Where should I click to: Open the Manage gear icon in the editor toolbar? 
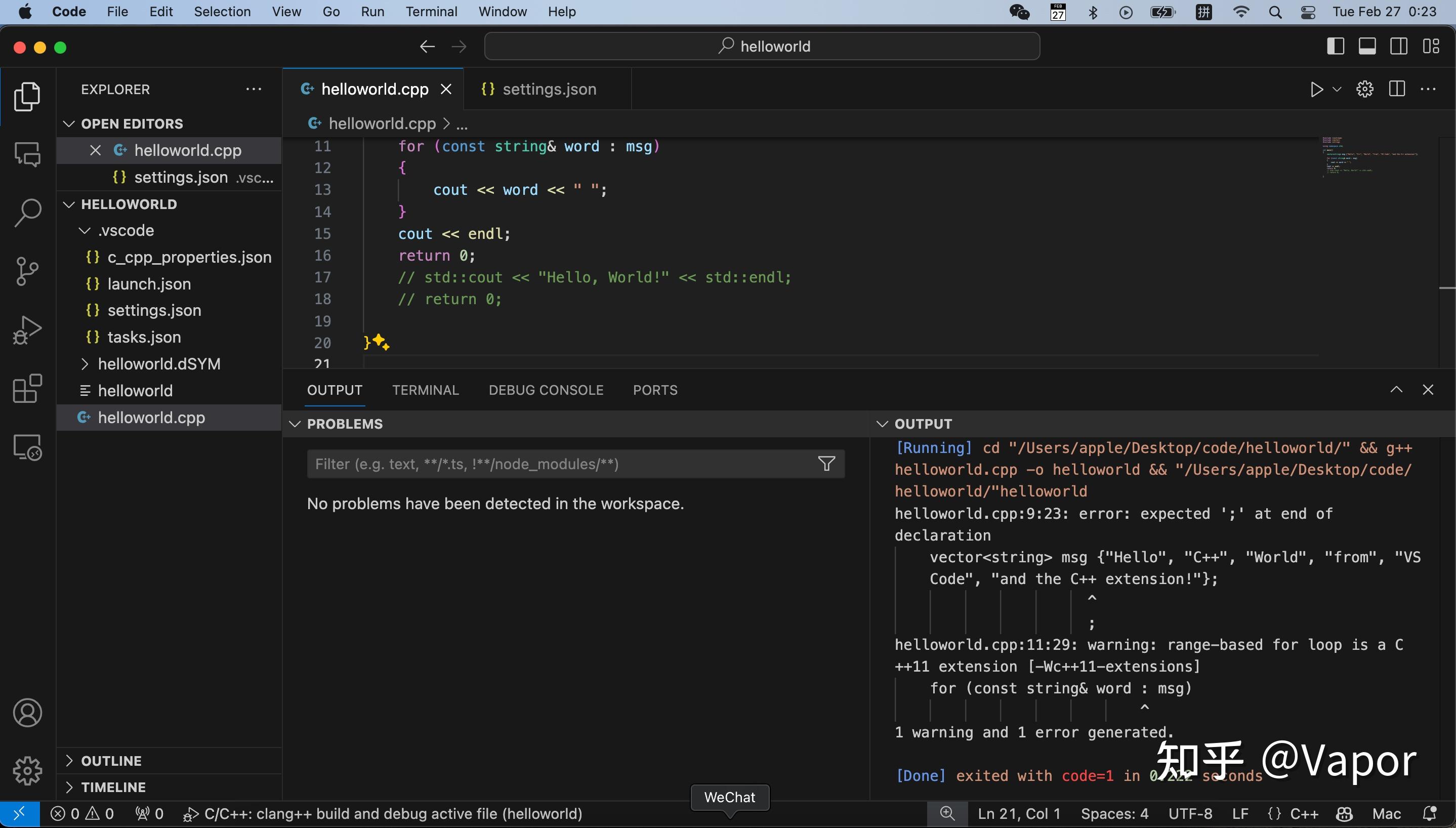point(1364,89)
